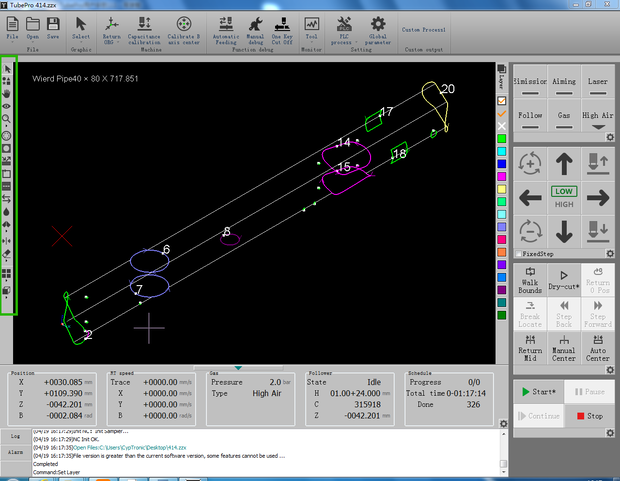Open the File menu icon
This screenshot has width=620, height=481.
(12, 28)
